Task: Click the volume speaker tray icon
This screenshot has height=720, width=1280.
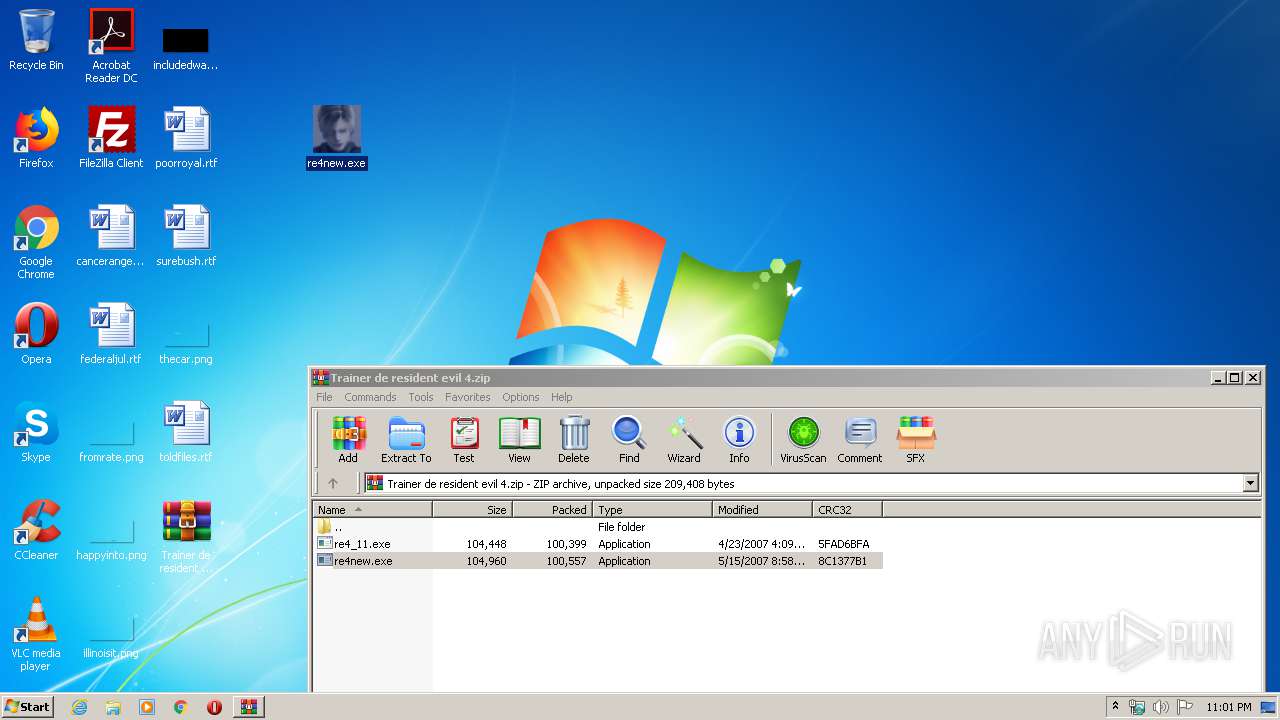Action: pos(1161,707)
